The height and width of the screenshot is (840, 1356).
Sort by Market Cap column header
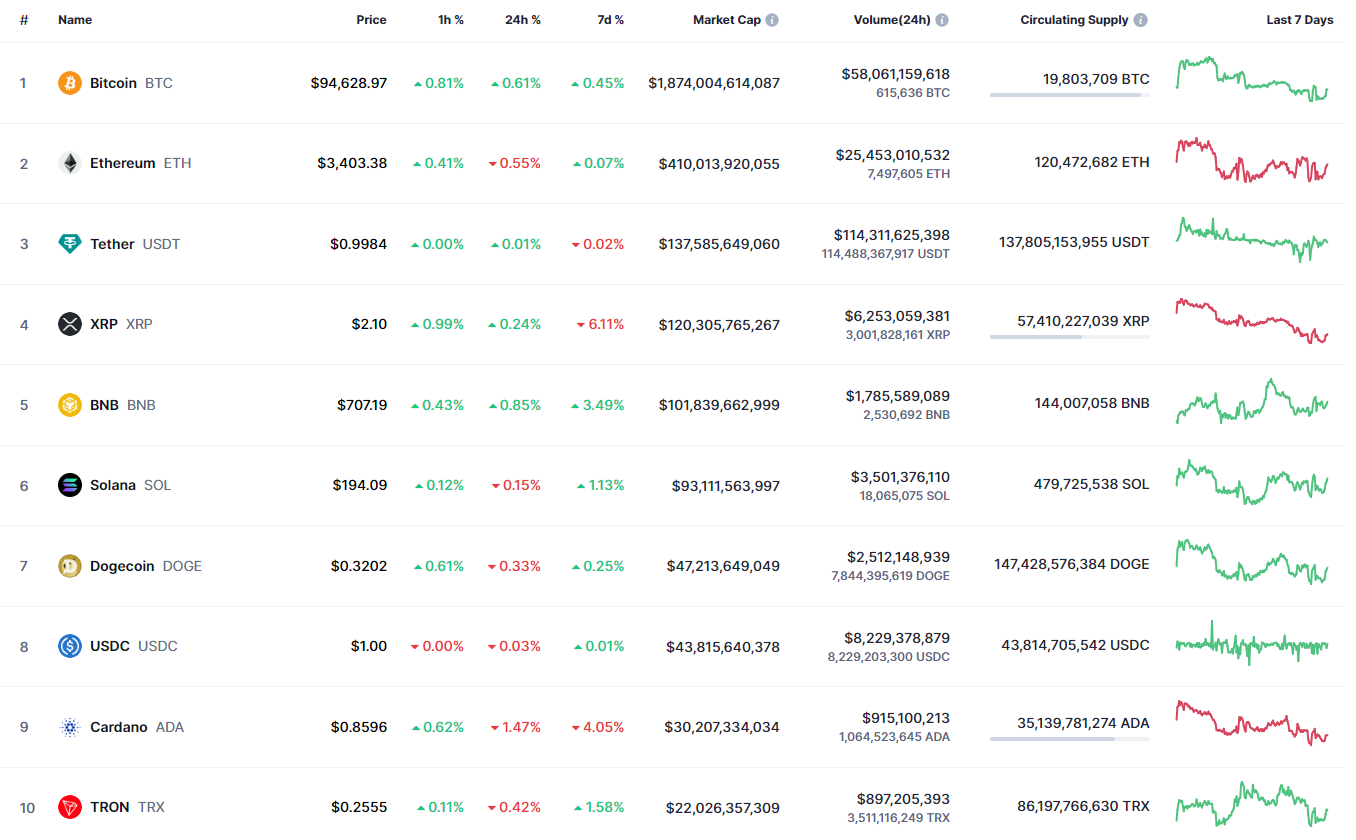pos(727,20)
